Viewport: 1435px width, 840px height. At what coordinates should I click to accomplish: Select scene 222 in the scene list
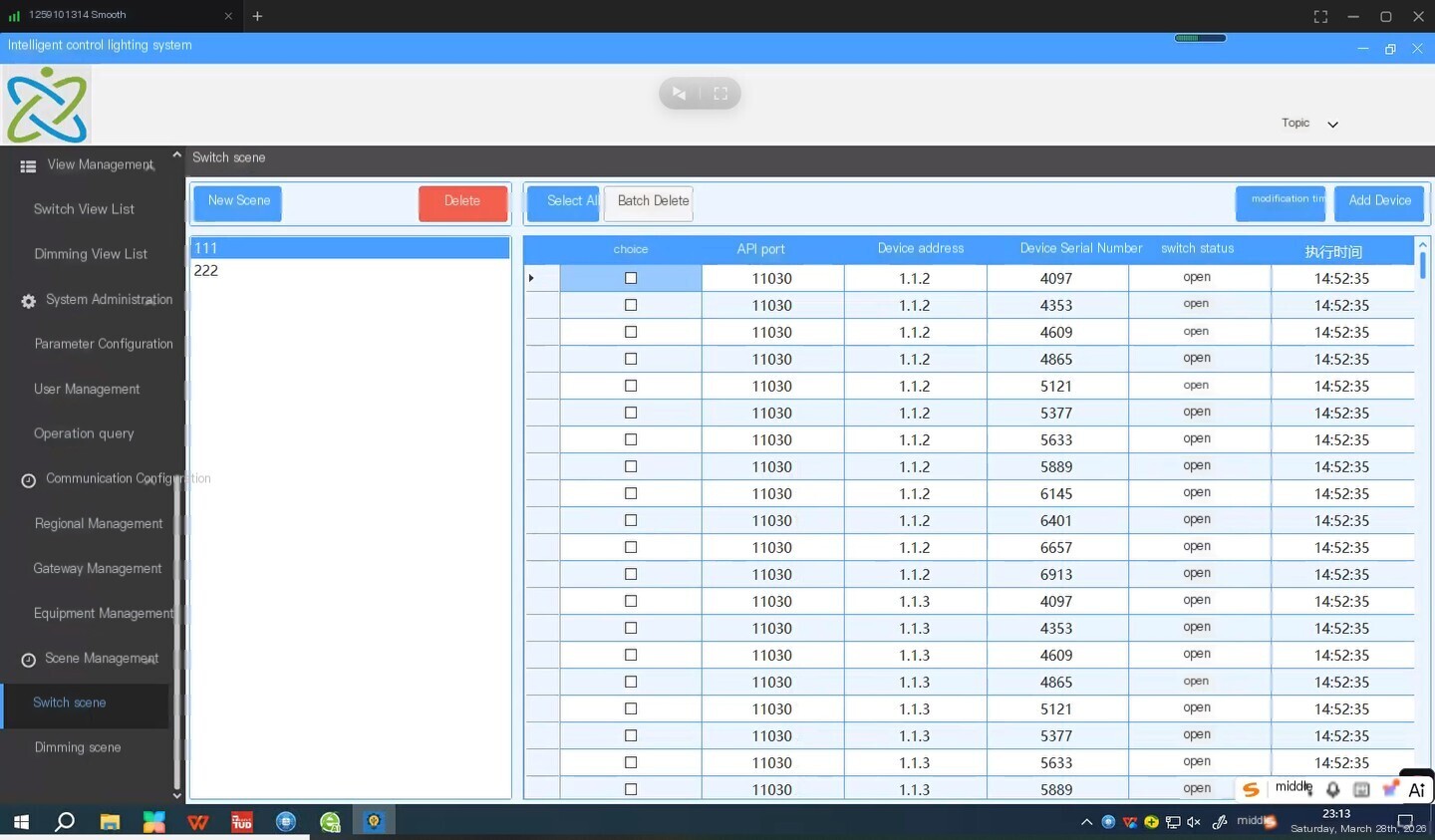350,270
